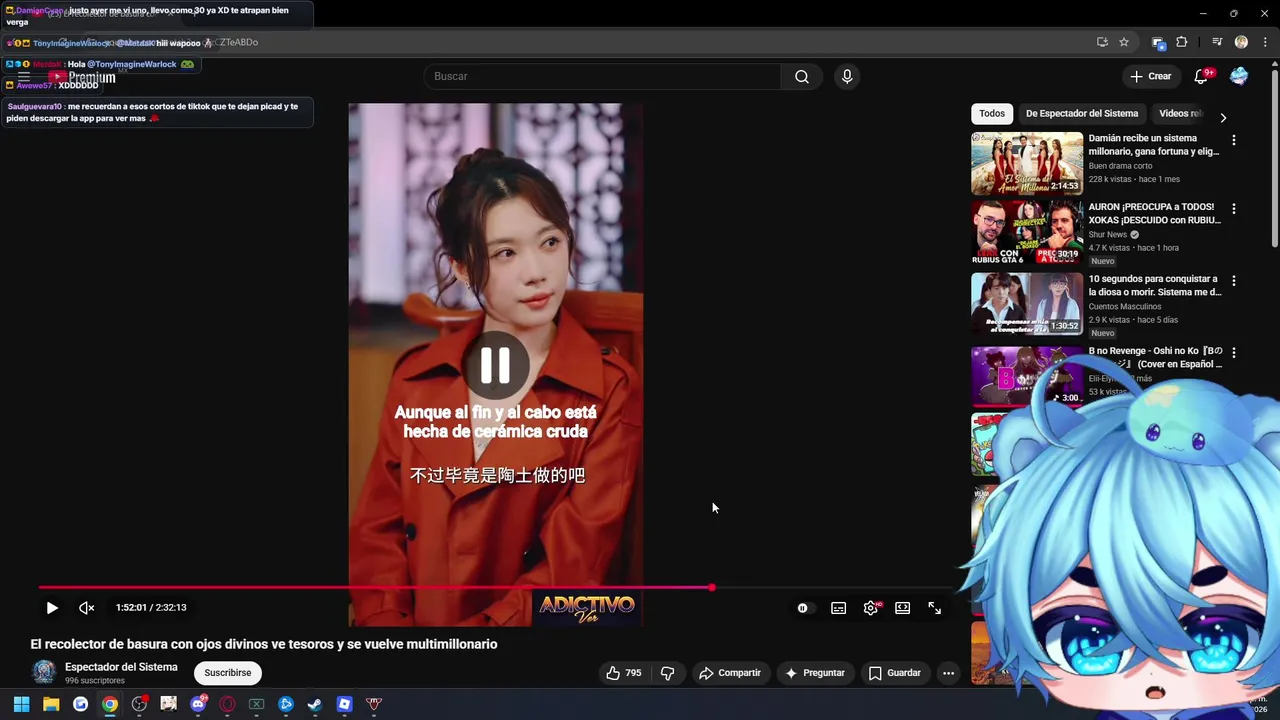Screen dimensions: 1280x720
Task: Open Damián recibe un sistema millonario thumbnail
Action: pyautogui.click(x=1027, y=163)
